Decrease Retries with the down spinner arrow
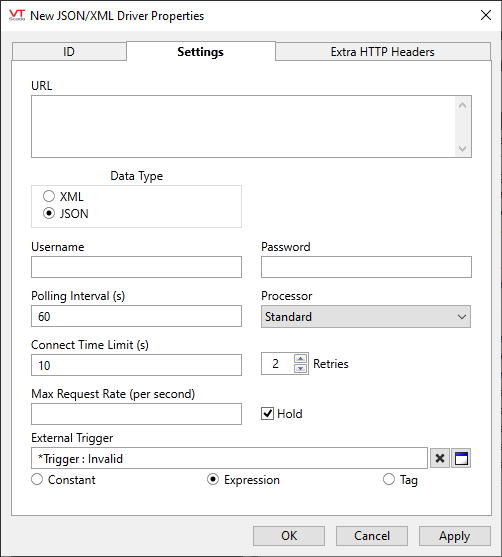 coord(301,368)
